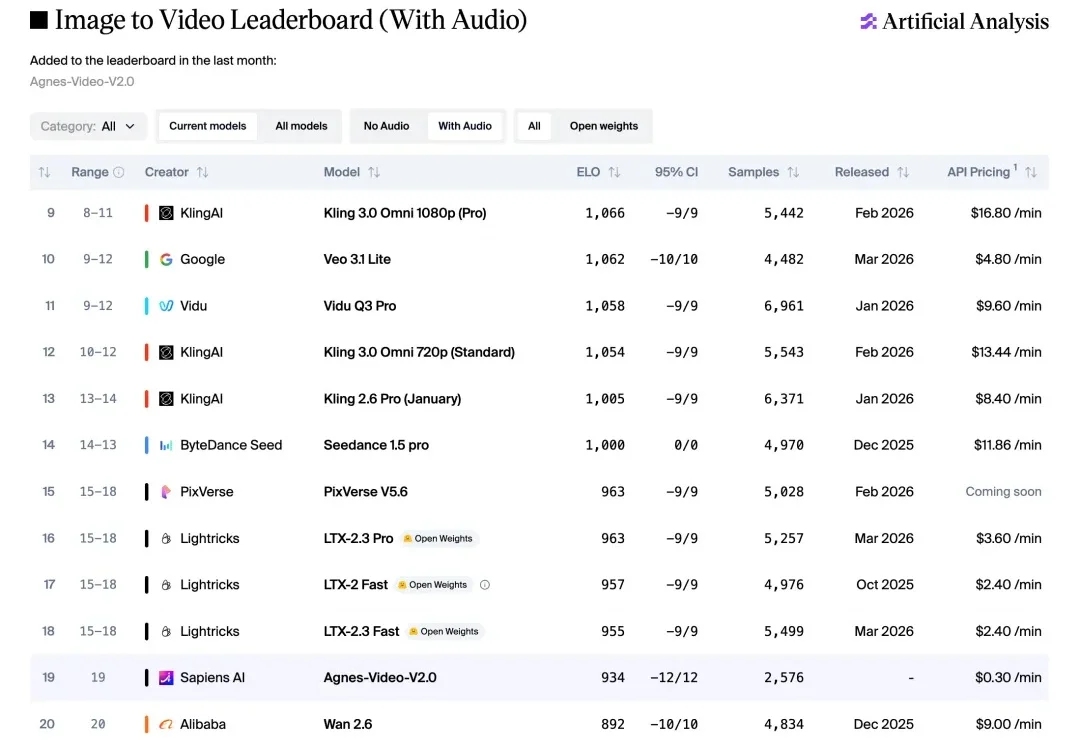Open the Kling 3.0 Omni 1080p (Pro) model
1080x744 pixels.
405,213
